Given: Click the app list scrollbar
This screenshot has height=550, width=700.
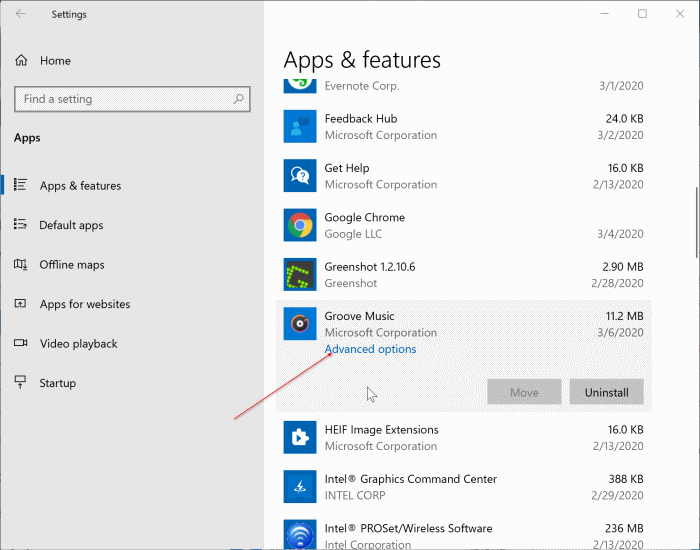Looking at the screenshot, I should [696, 222].
